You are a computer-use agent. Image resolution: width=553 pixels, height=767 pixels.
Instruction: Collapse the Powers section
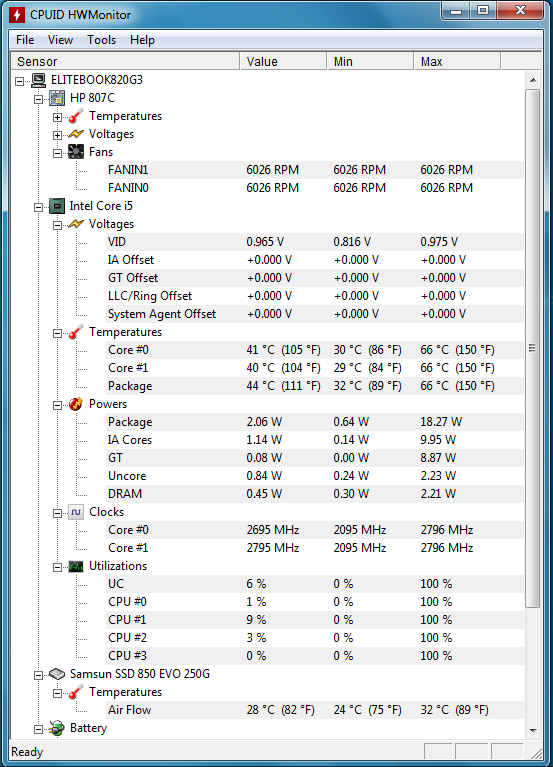[58, 406]
